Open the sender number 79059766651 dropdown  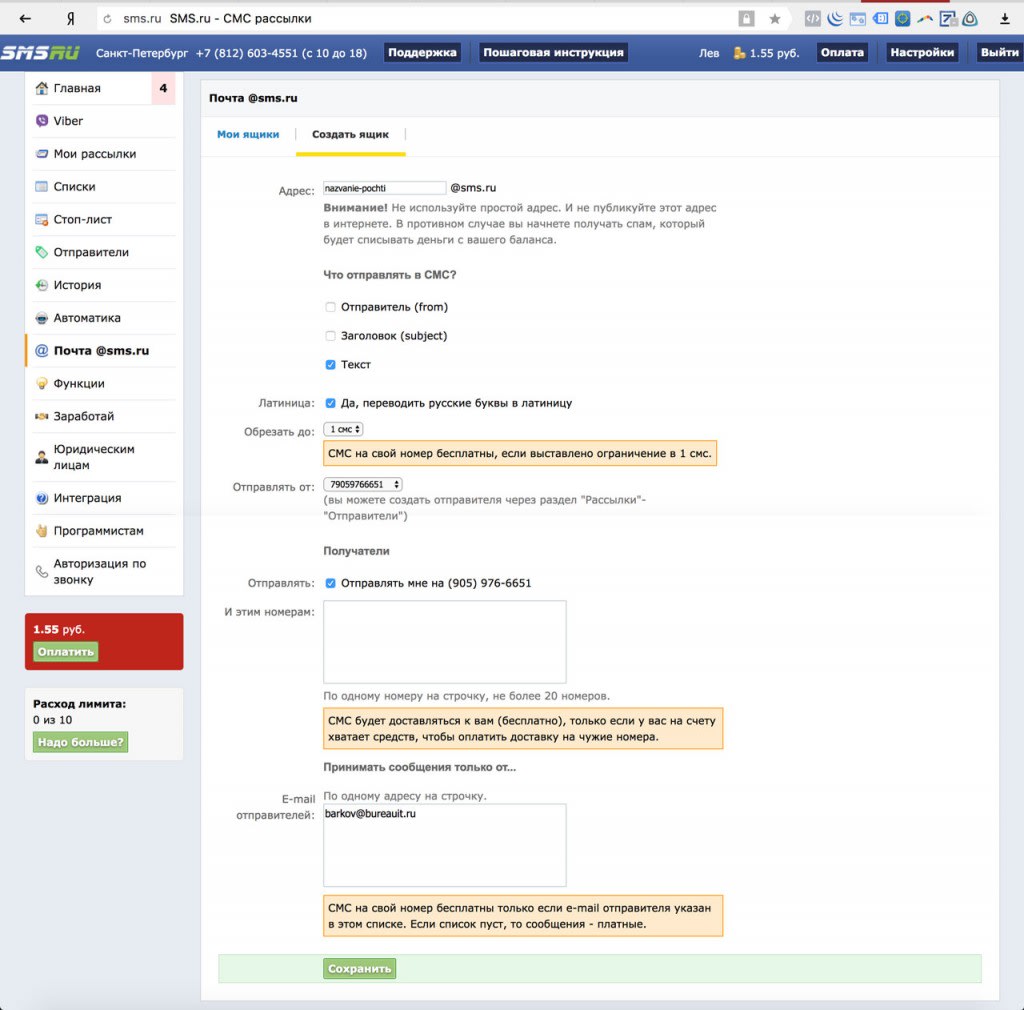[363, 484]
